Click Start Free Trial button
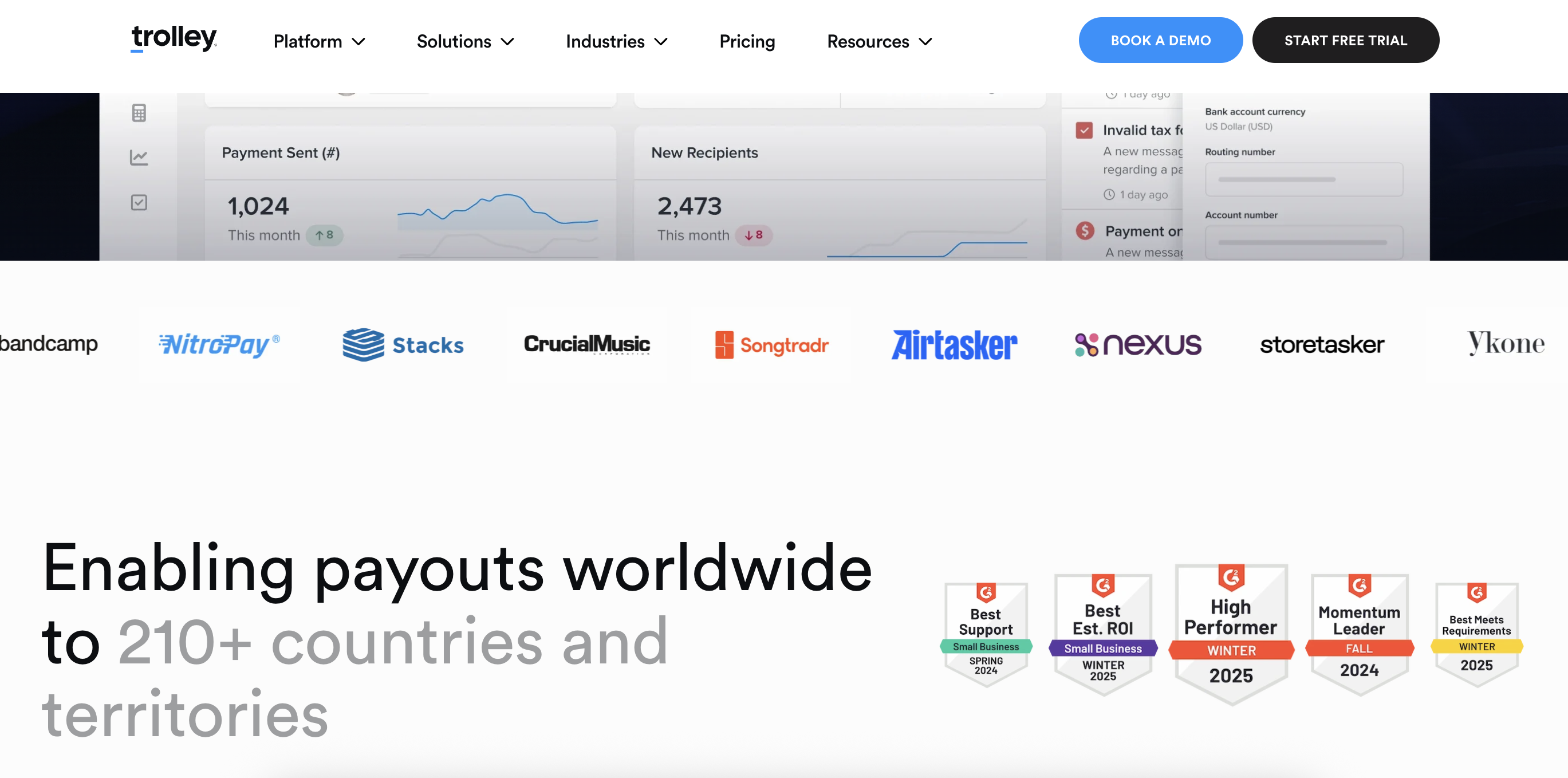Image resolution: width=1568 pixels, height=778 pixels. pyautogui.click(x=1345, y=40)
